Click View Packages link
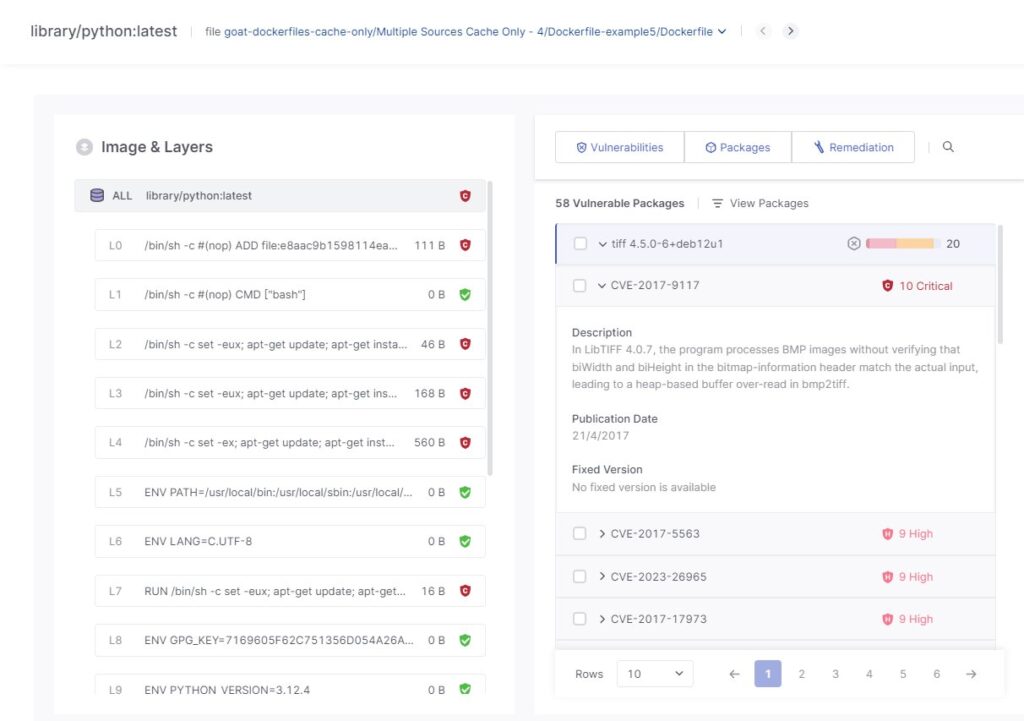1024x721 pixels. (x=760, y=203)
